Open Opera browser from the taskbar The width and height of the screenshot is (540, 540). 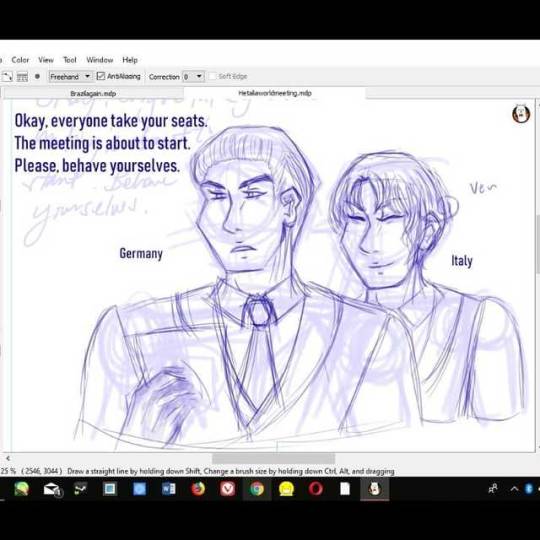pyautogui.click(x=316, y=489)
